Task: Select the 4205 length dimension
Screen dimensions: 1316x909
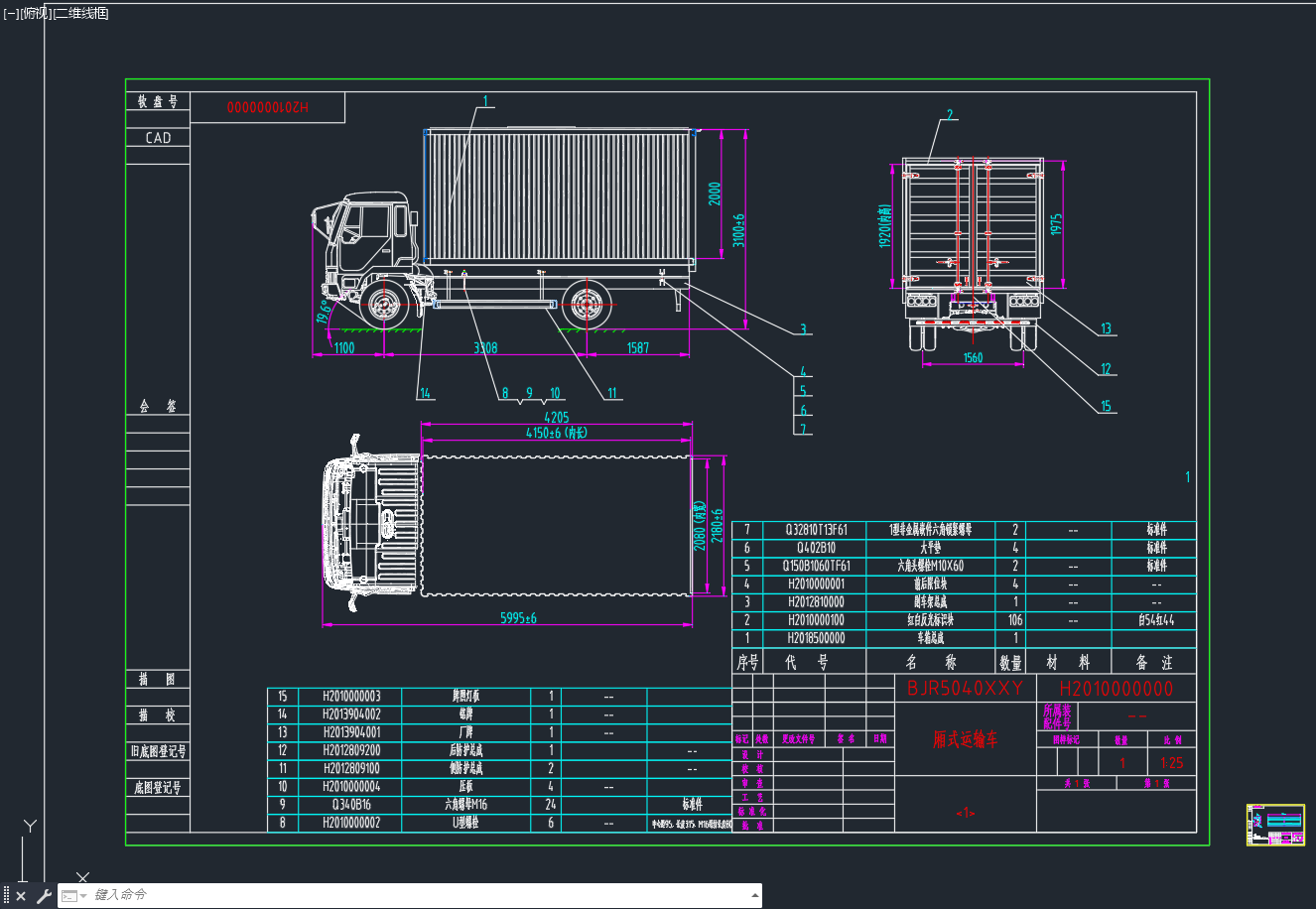Action: (x=557, y=418)
